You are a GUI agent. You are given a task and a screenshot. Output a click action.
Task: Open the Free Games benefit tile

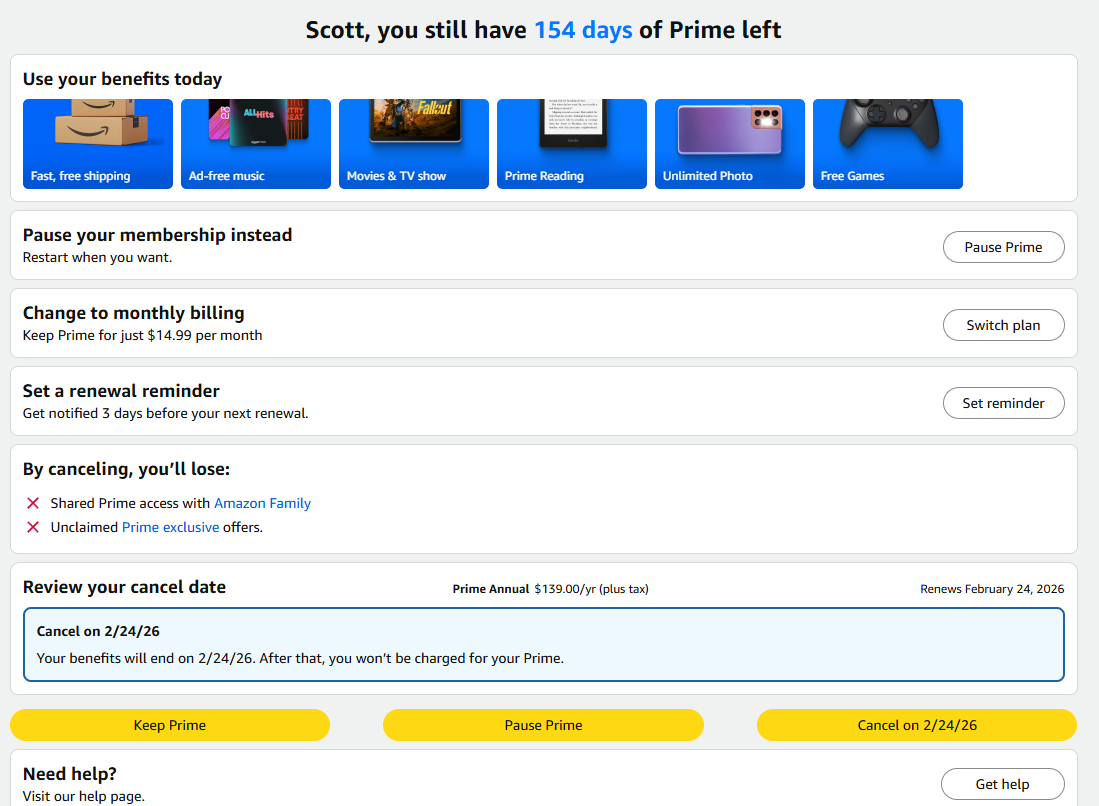[888, 144]
